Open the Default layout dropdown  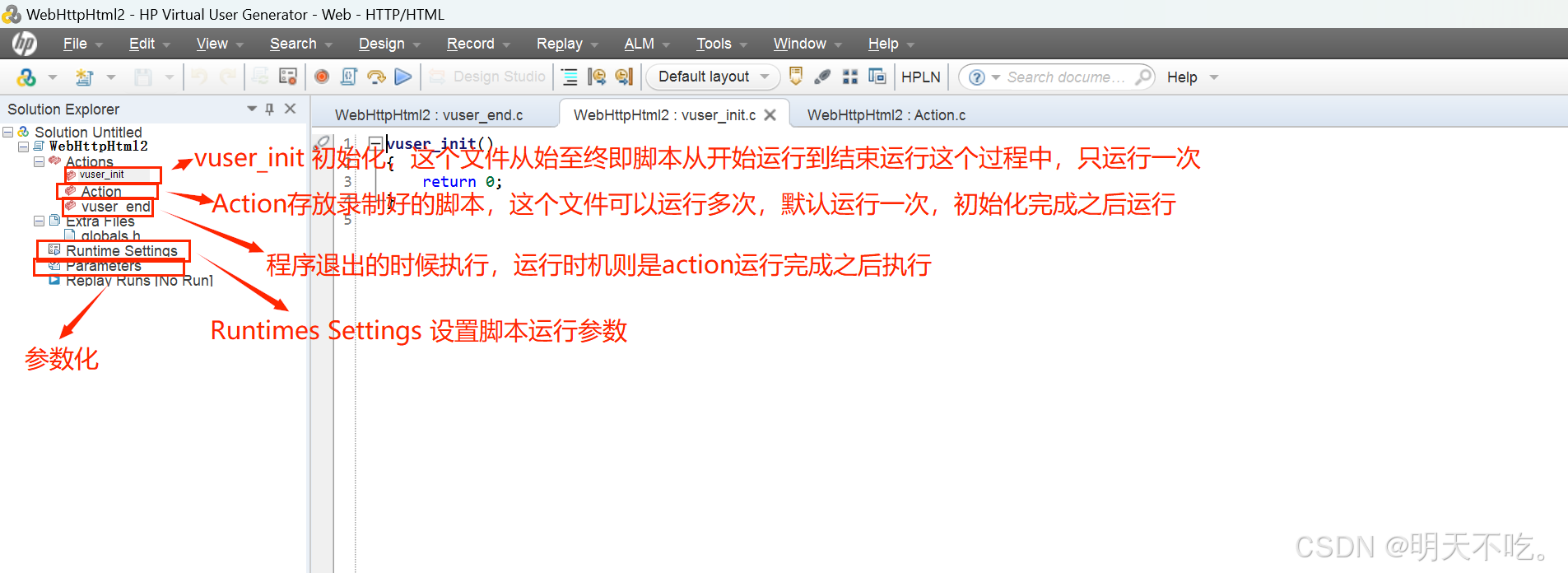tap(713, 77)
